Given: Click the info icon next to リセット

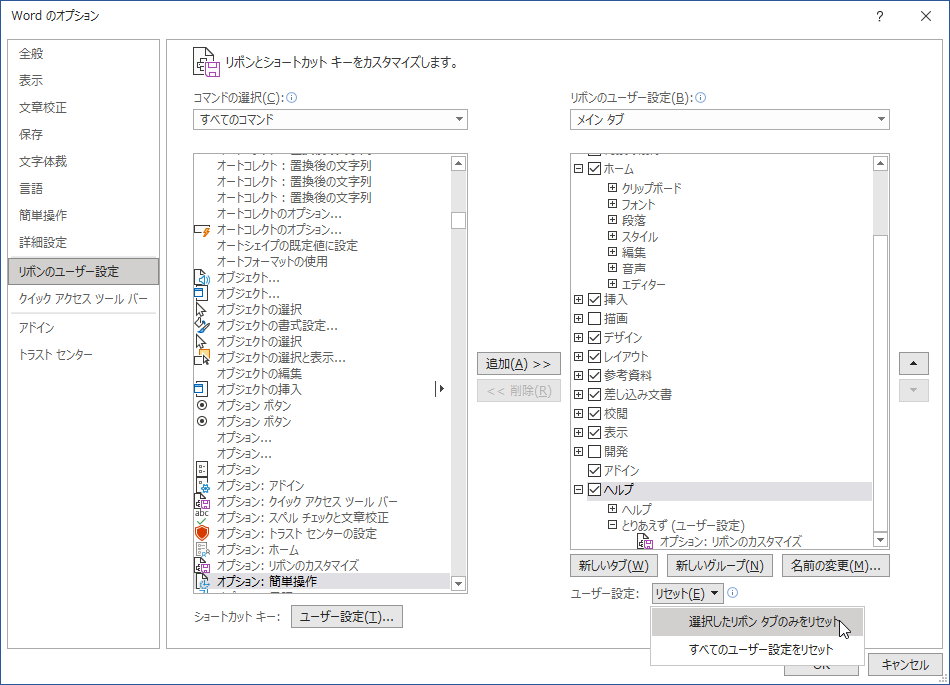Looking at the screenshot, I should (x=732, y=593).
